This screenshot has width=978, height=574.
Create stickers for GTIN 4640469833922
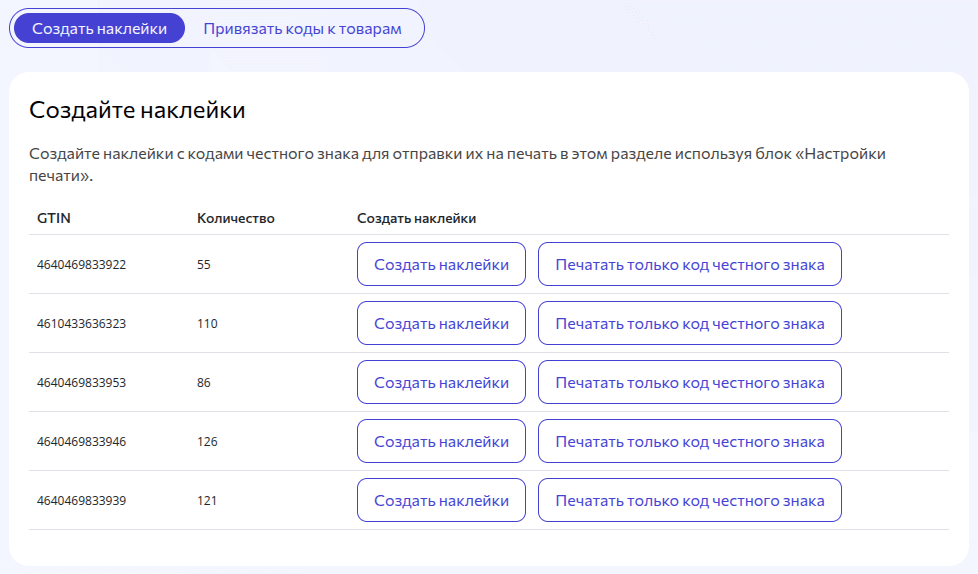[x=441, y=265]
